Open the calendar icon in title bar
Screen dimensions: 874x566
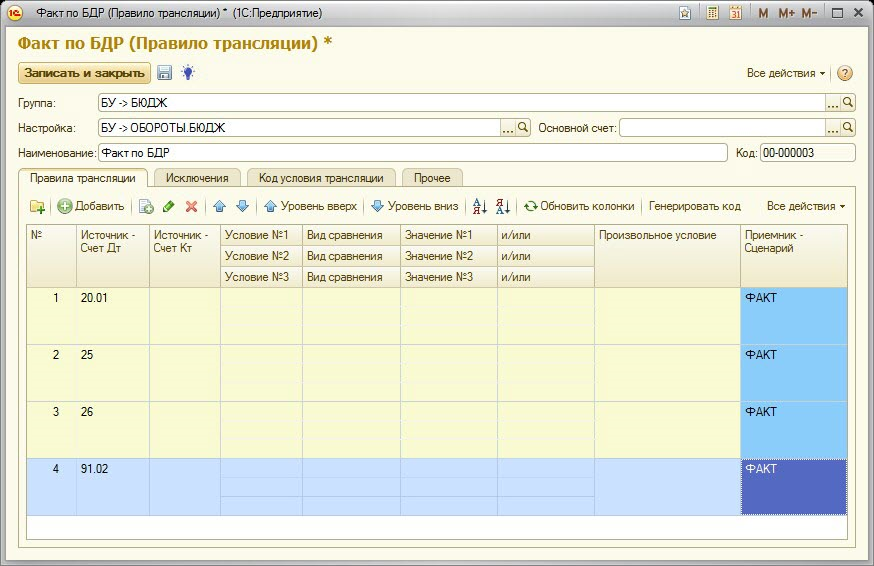(x=736, y=13)
